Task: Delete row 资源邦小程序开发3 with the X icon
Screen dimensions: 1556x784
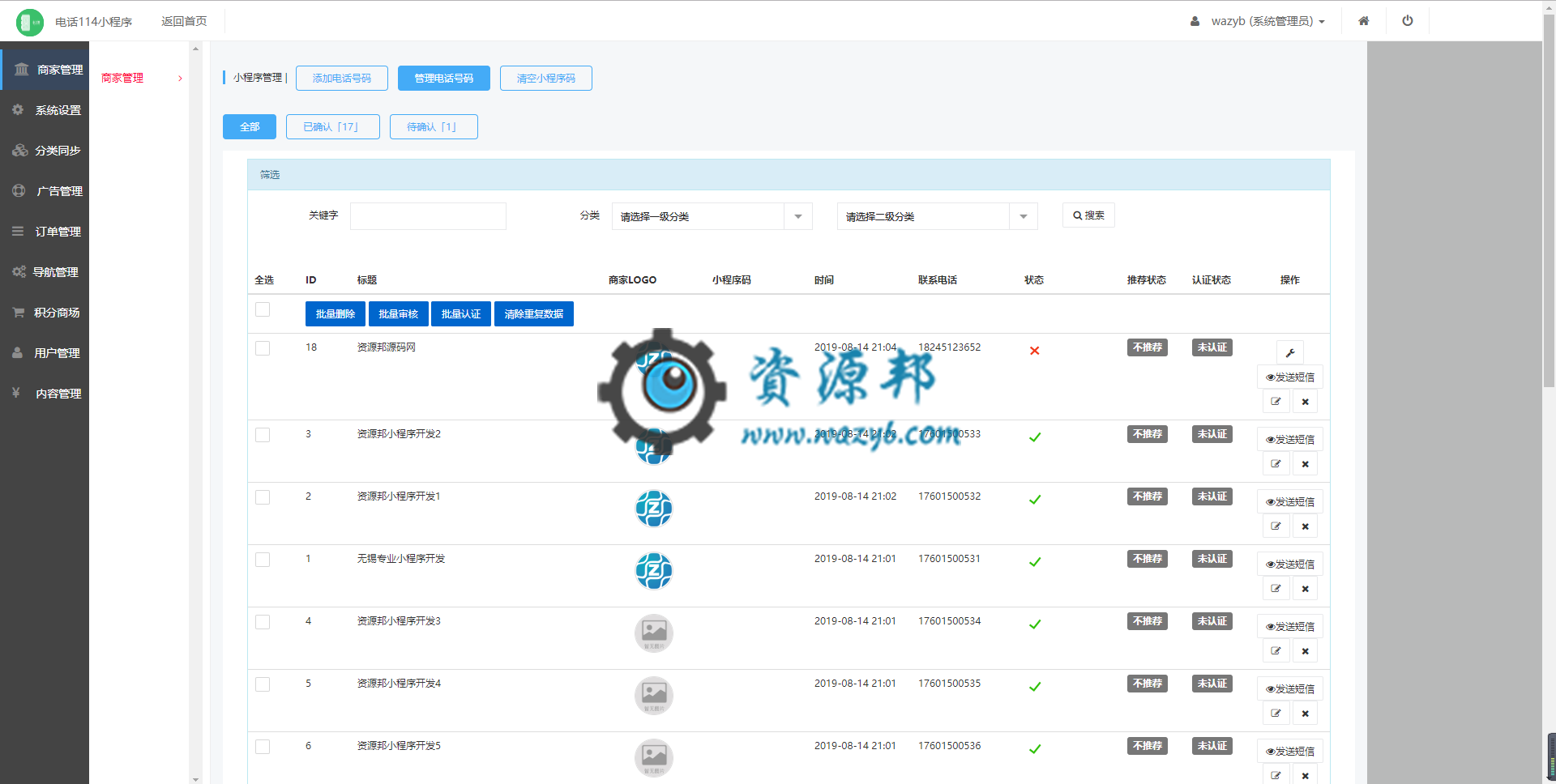Action: tap(1305, 651)
